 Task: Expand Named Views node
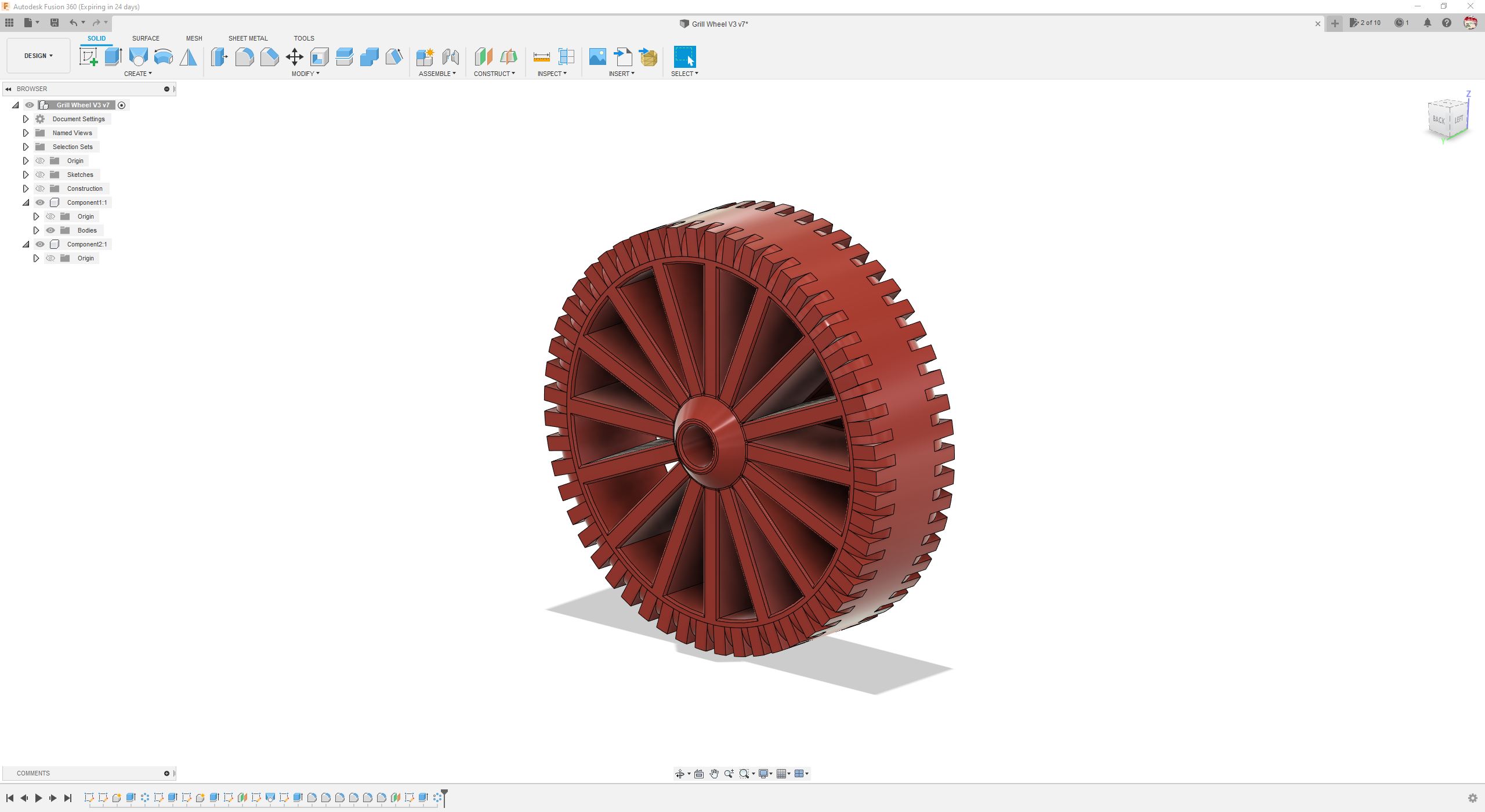pyautogui.click(x=26, y=133)
